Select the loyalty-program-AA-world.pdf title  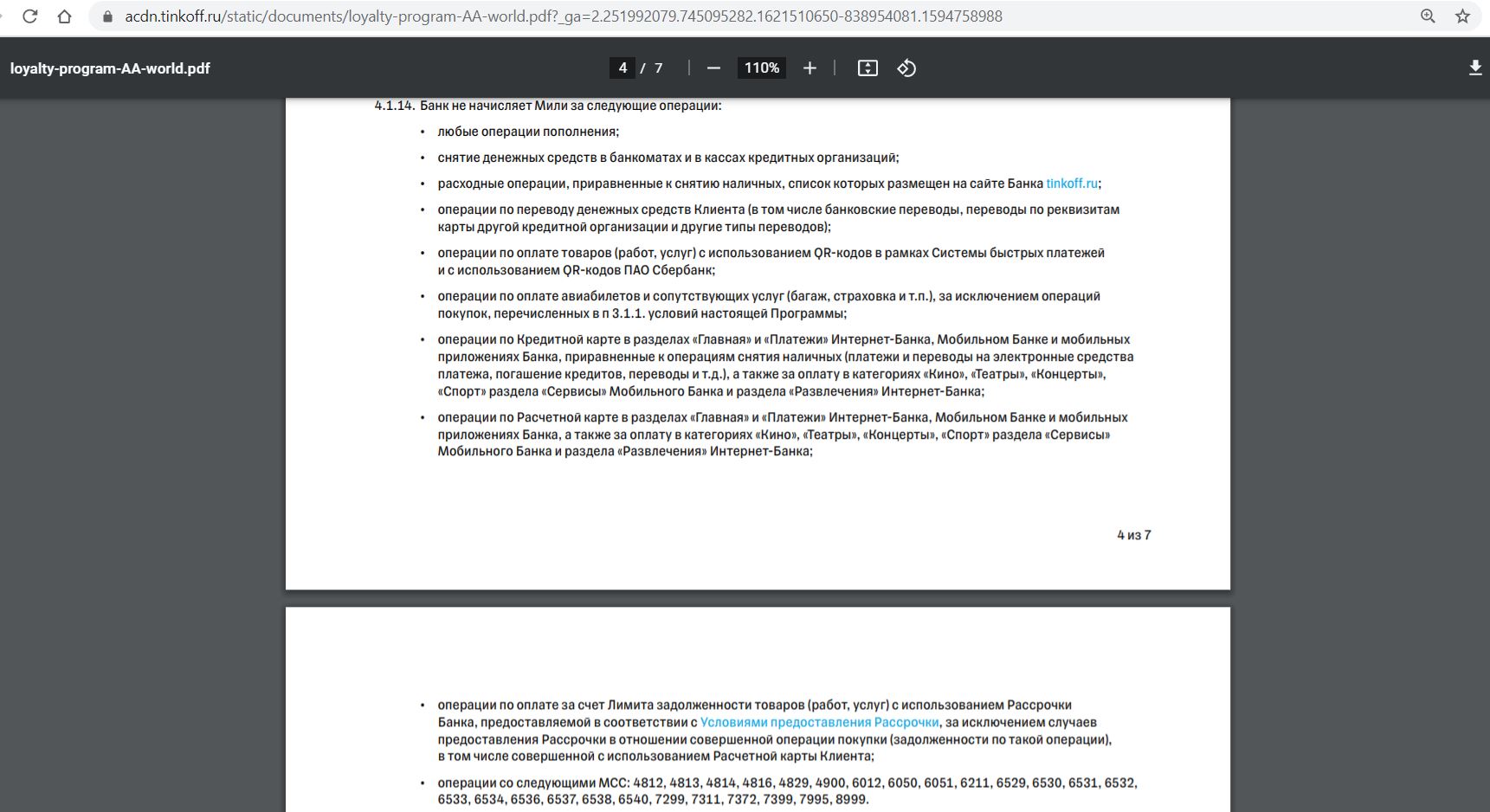(110, 68)
